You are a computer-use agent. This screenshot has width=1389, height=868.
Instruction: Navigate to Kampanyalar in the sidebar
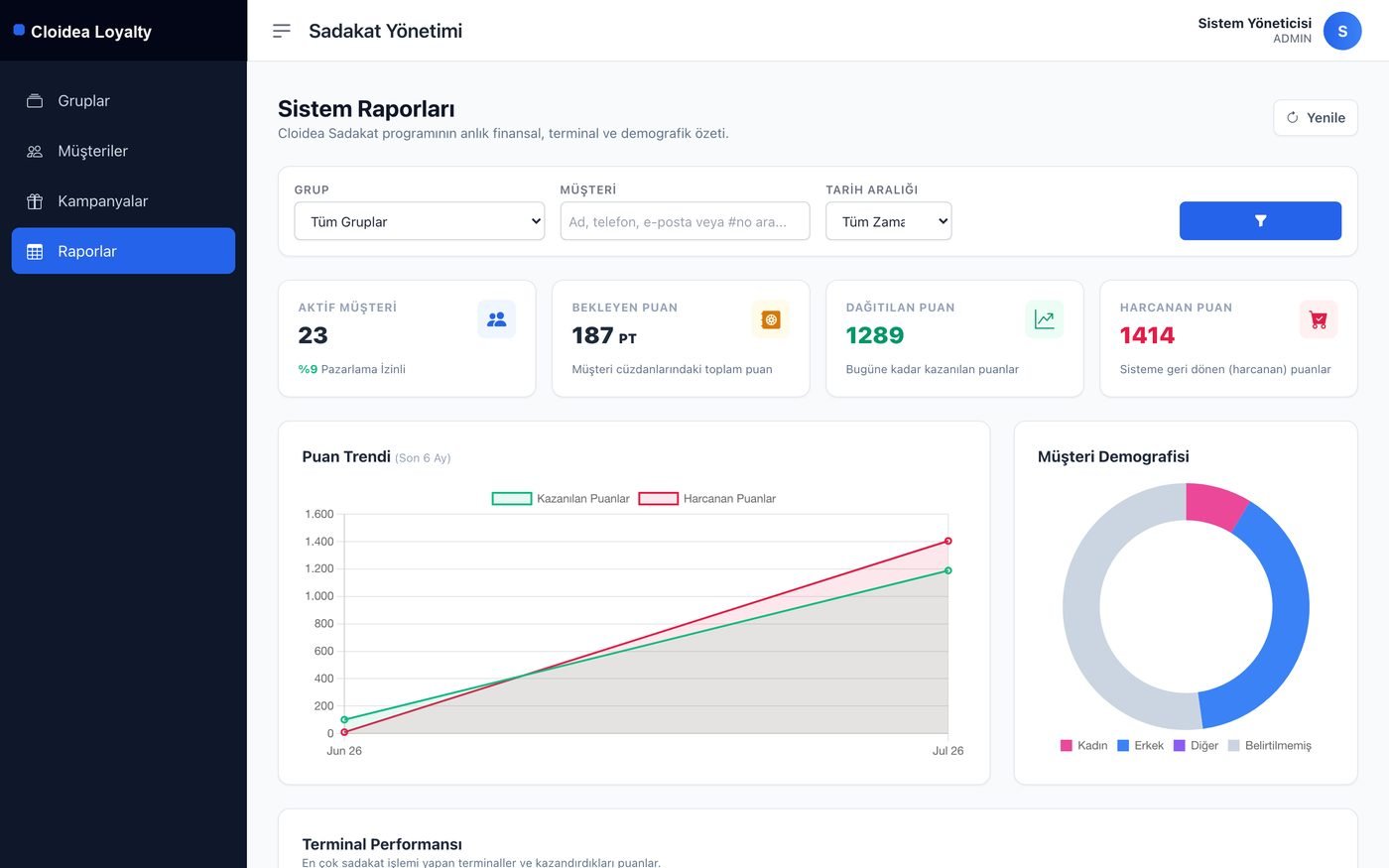[x=123, y=201]
